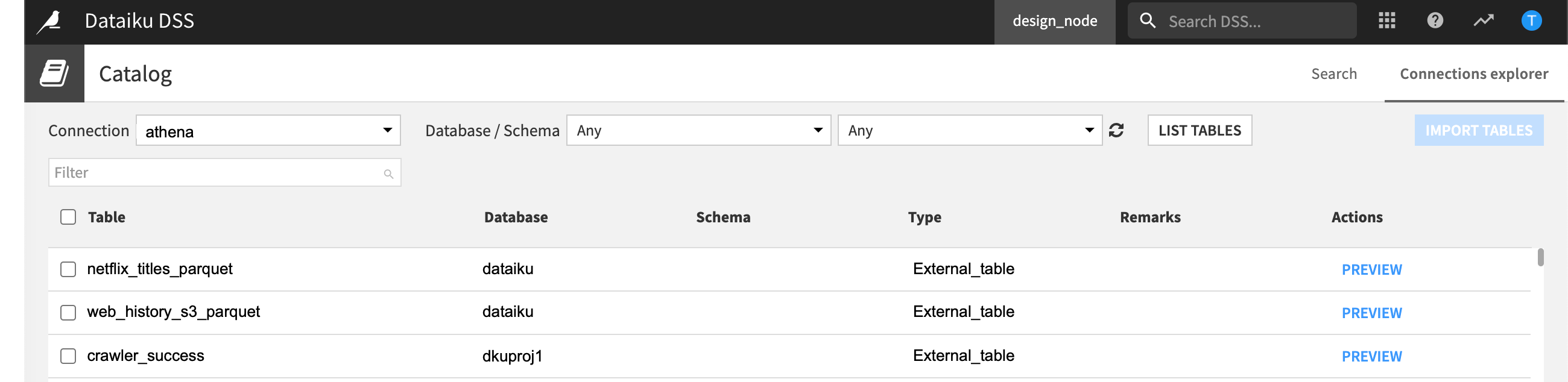The height and width of the screenshot is (382, 1568).
Task: Preview the web_history_s3_parquet table
Action: (1371, 313)
